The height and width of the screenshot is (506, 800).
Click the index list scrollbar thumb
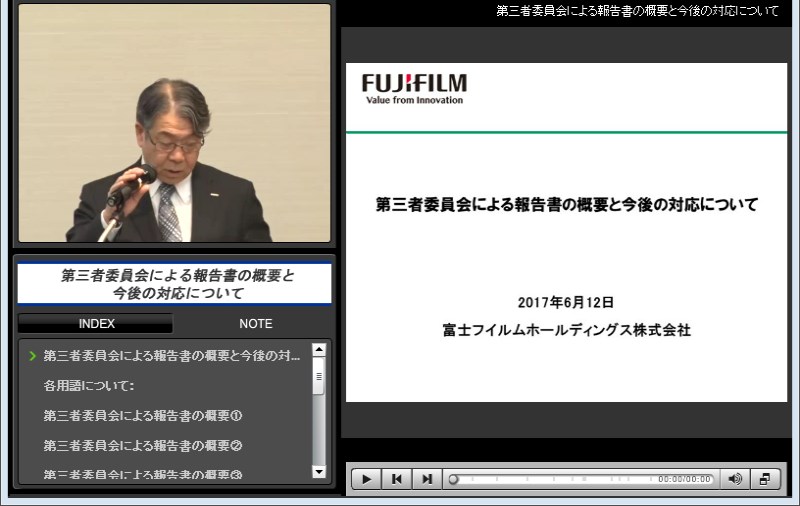tap(319, 376)
